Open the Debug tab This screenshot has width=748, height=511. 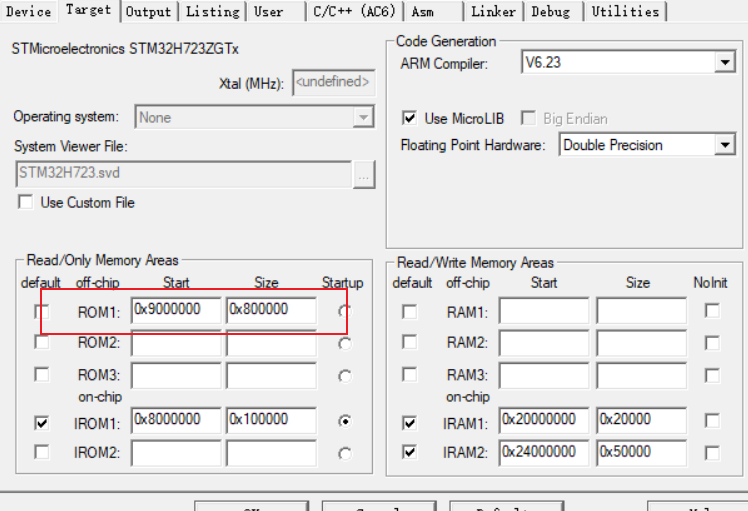[x=551, y=11]
